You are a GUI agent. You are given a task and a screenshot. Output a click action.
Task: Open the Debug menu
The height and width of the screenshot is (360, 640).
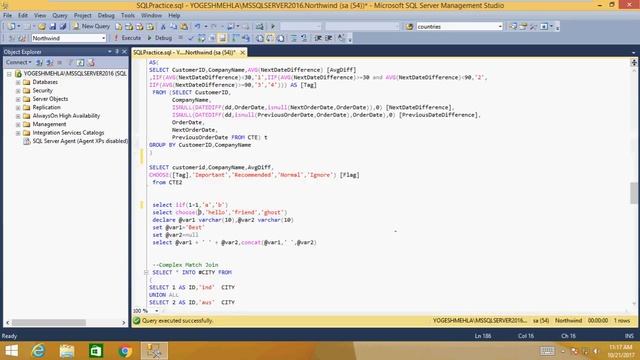click(106, 16)
